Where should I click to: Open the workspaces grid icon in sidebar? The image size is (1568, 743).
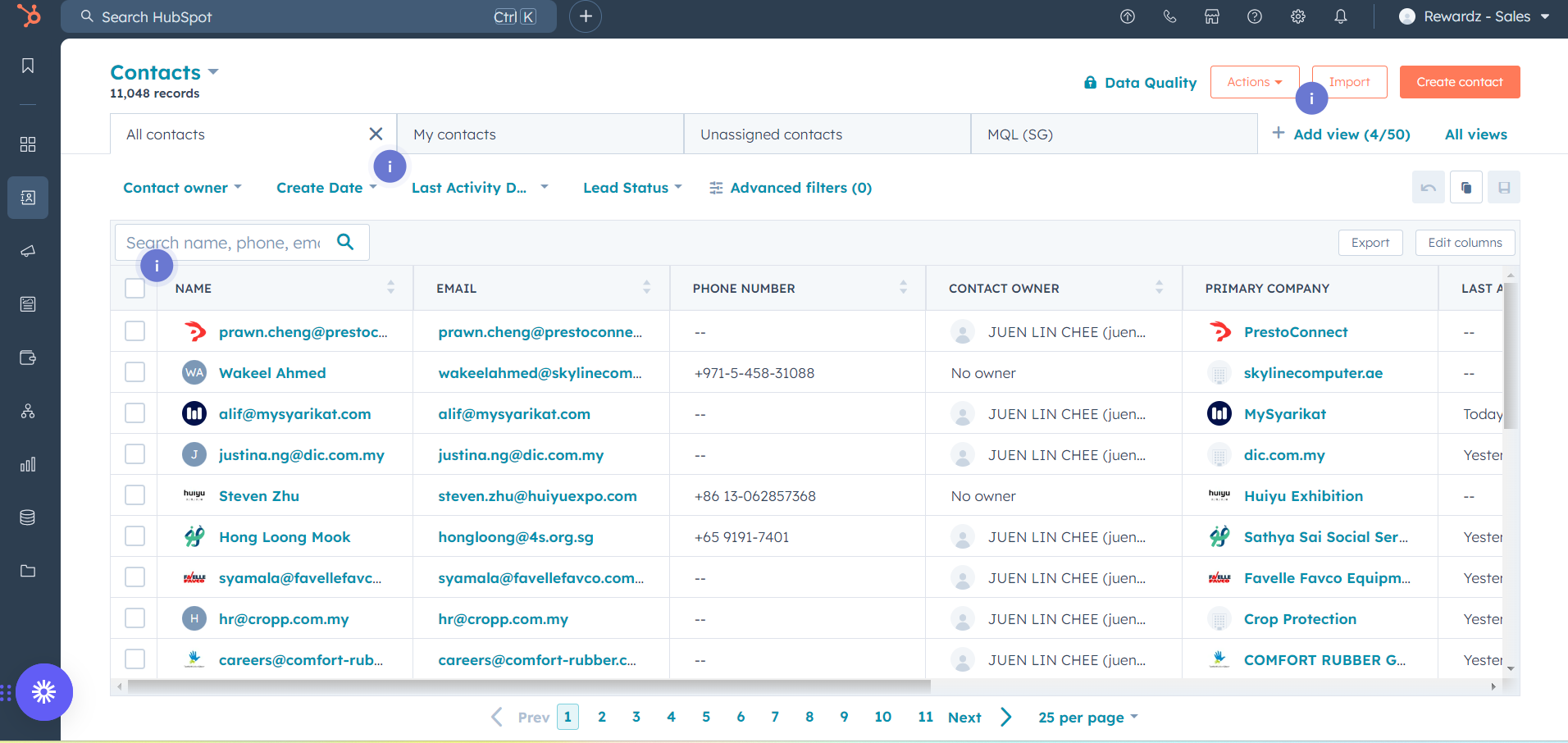point(28,144)
